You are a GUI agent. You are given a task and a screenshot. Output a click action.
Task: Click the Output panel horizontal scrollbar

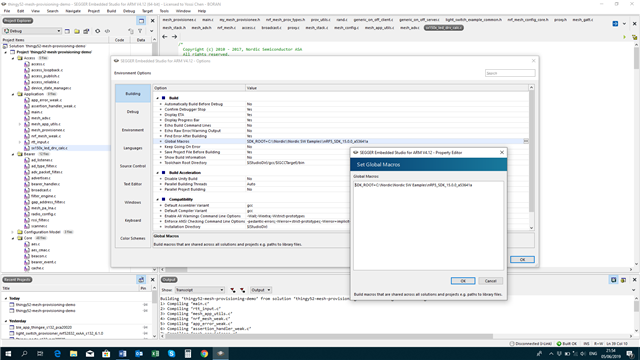(x=329, y=336)
